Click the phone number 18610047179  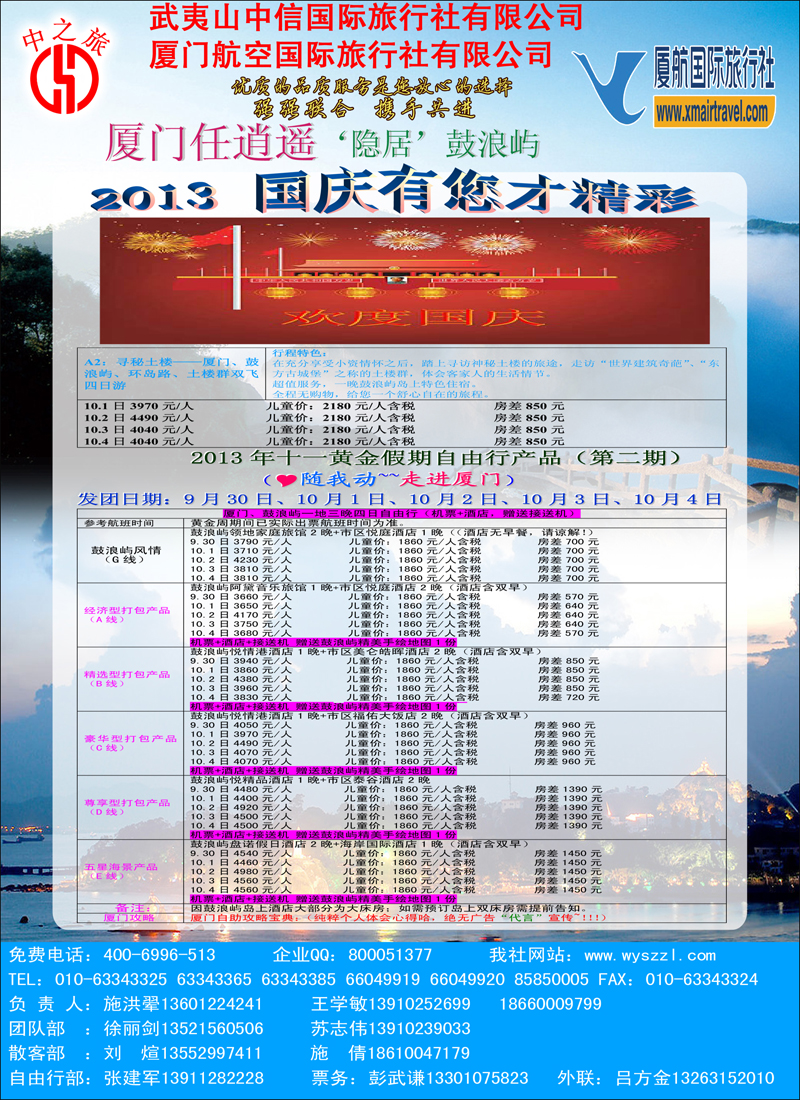point(420,1052)
